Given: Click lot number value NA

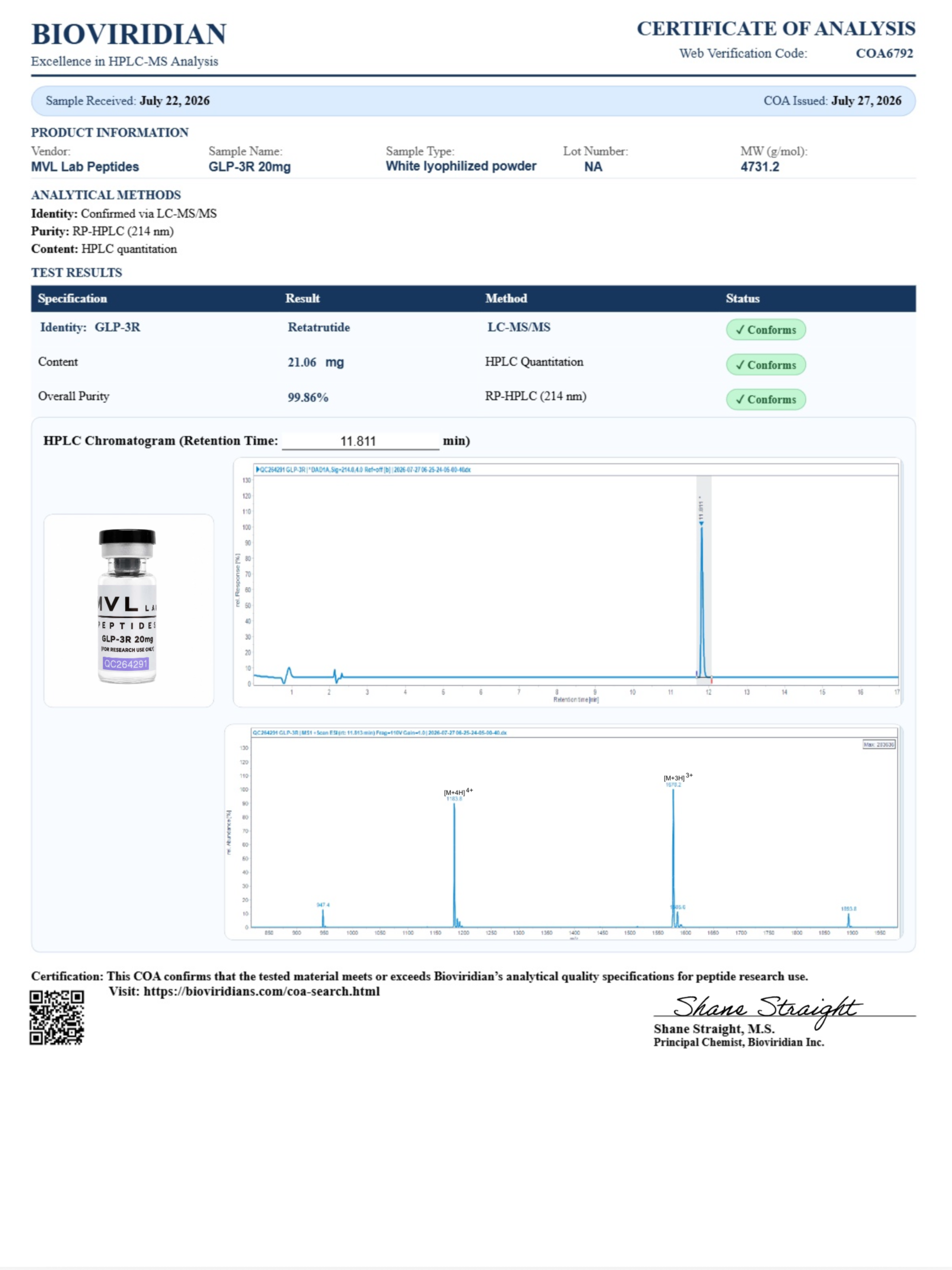Looking at the screenshot, I should click(x=593, y=167).
